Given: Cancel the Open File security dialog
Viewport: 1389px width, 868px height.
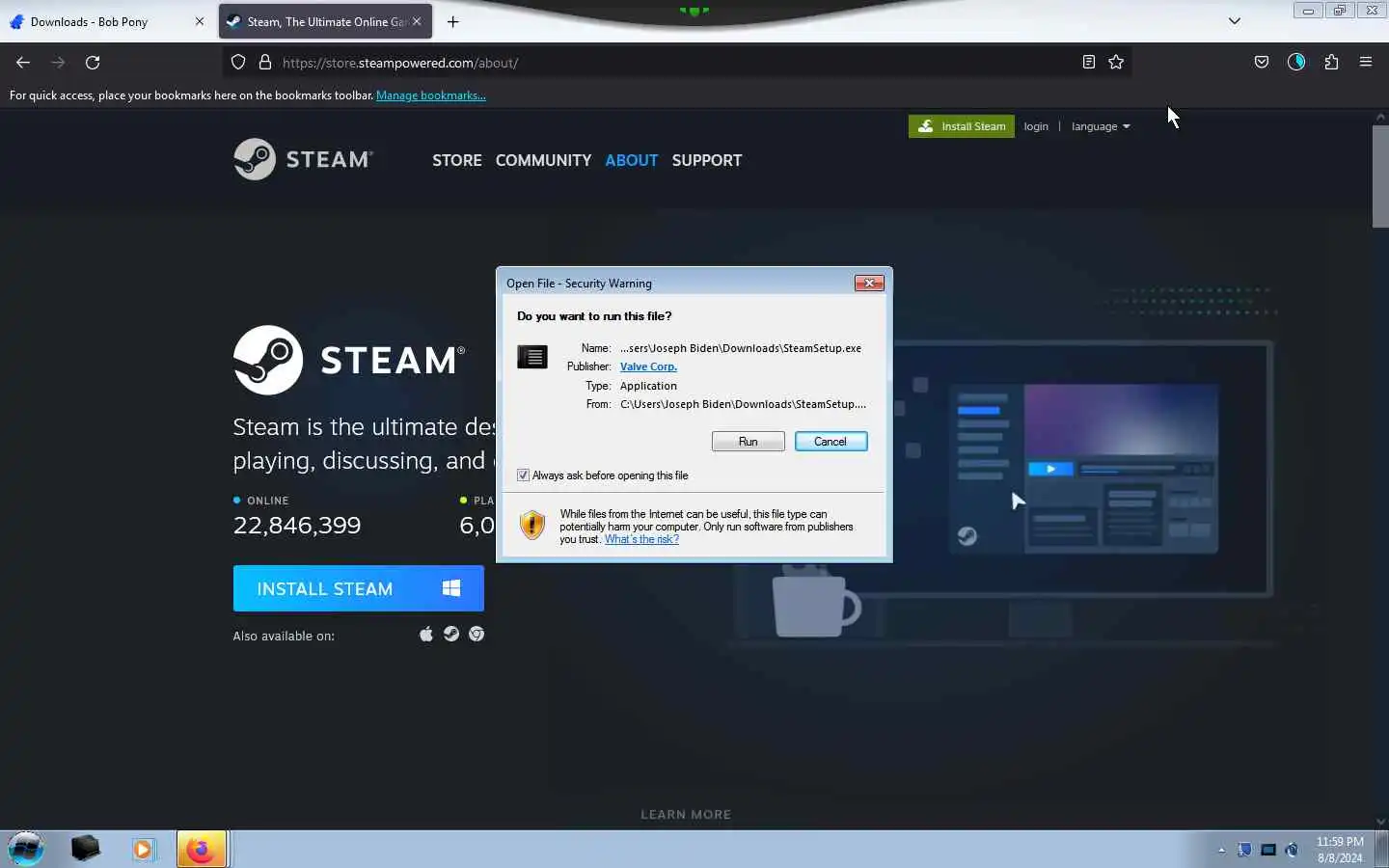Looking at the screenshot, I should pyautogui.click(x=831, y=441).
